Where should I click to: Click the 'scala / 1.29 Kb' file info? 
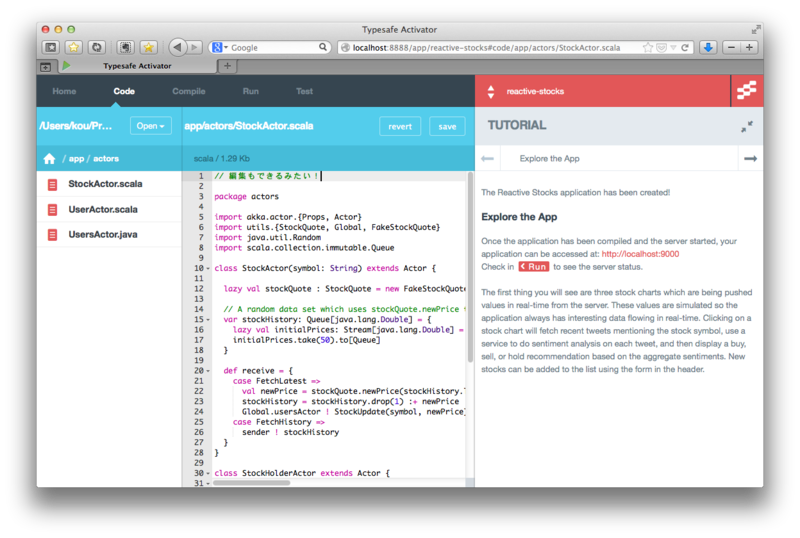point(221,159)
